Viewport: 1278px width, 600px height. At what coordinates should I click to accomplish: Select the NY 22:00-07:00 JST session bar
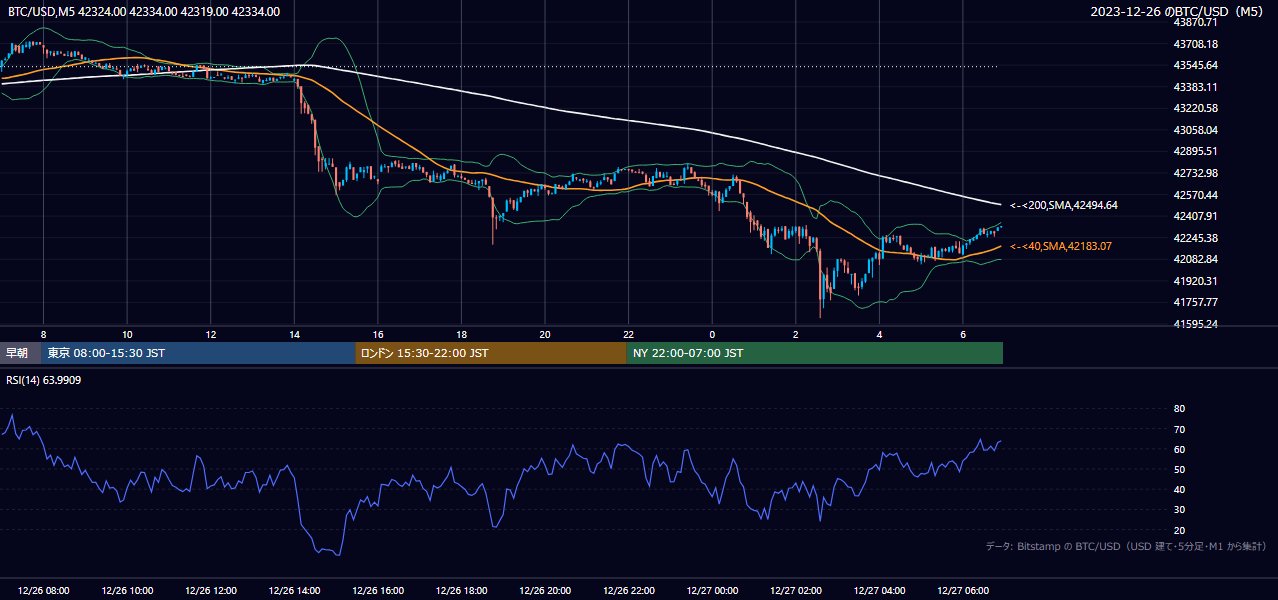[x=815, y=353]
